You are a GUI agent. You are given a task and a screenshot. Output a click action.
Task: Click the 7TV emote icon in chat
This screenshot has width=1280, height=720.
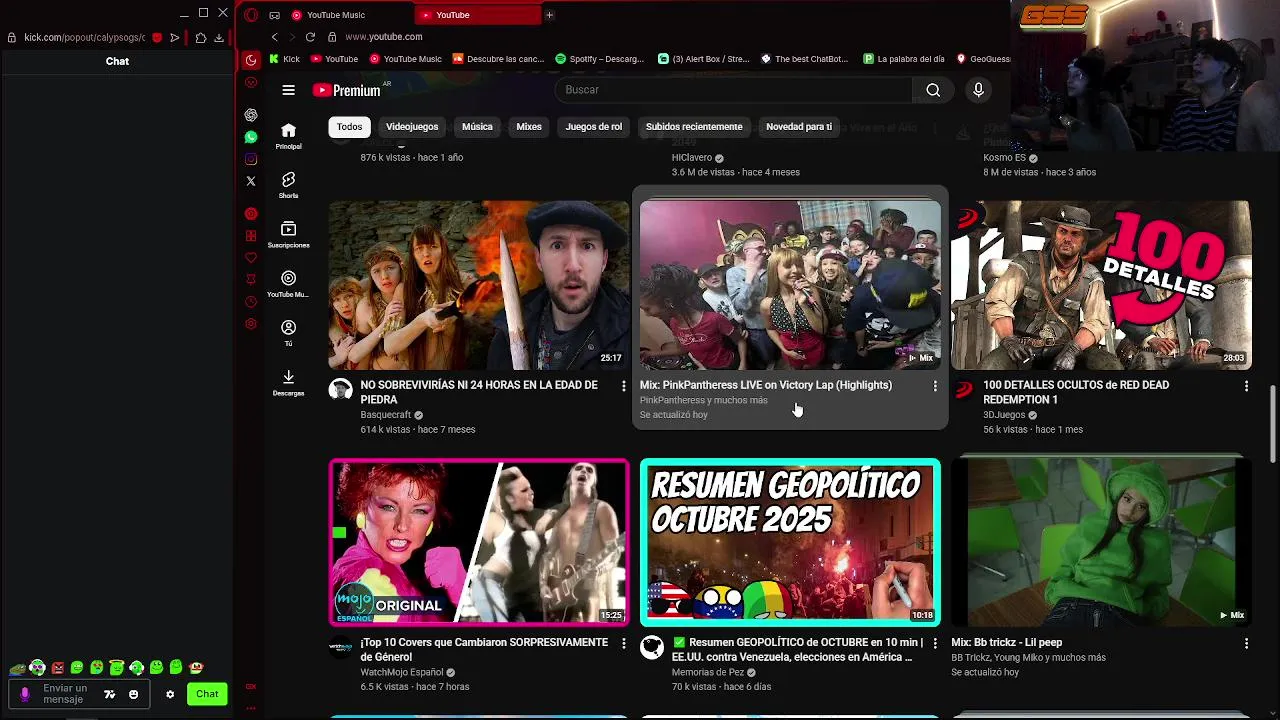click(109, 694)
